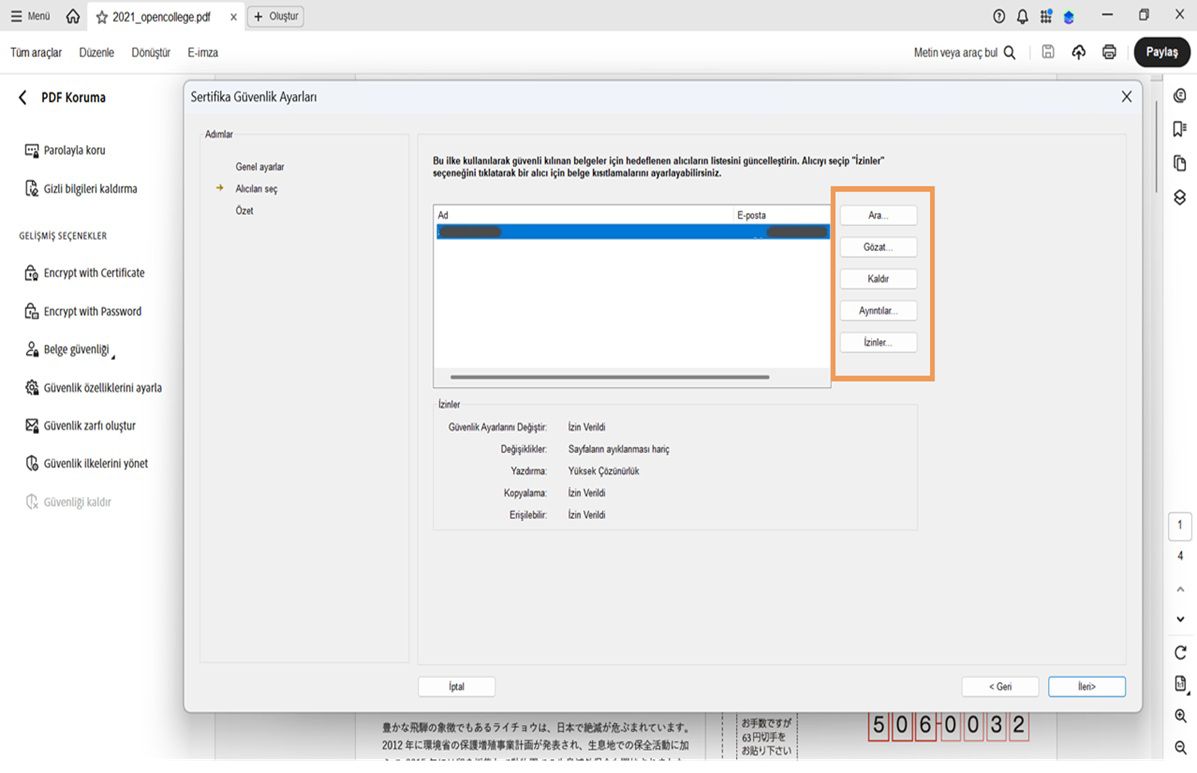This screenshot has width=1197, height=773.
Task: Click the search magnifier icon in toolbar
Action: 1009,53
